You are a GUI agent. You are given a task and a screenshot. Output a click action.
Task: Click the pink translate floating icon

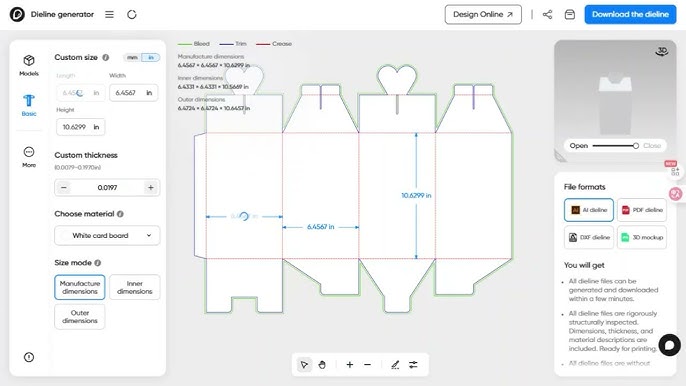point(676,193)
